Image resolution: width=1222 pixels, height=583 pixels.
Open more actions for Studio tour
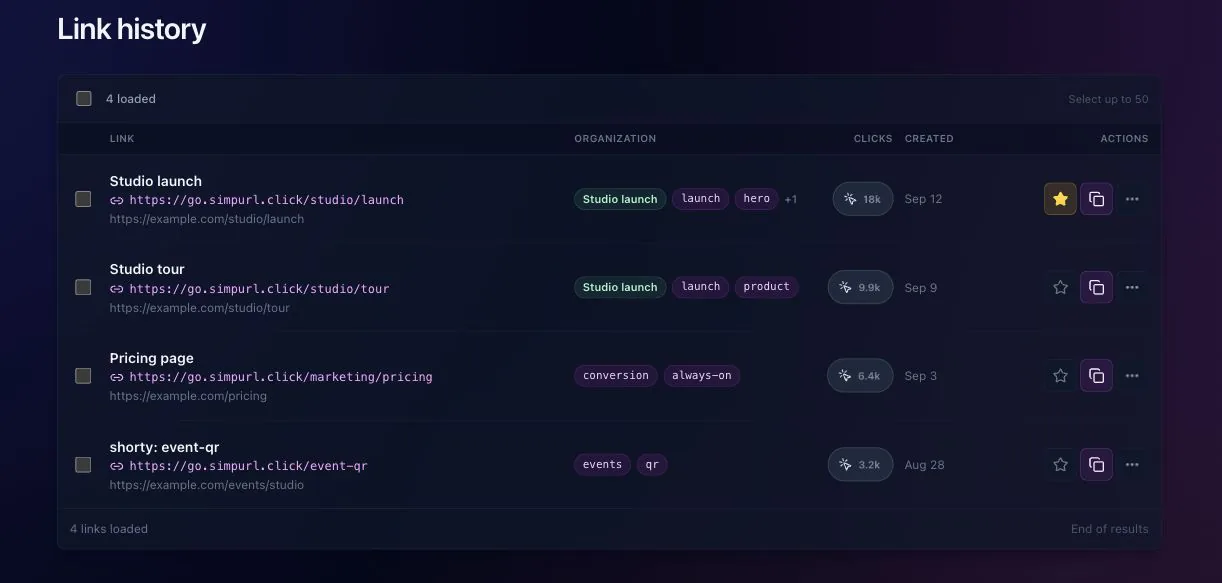coord(1132,287)
